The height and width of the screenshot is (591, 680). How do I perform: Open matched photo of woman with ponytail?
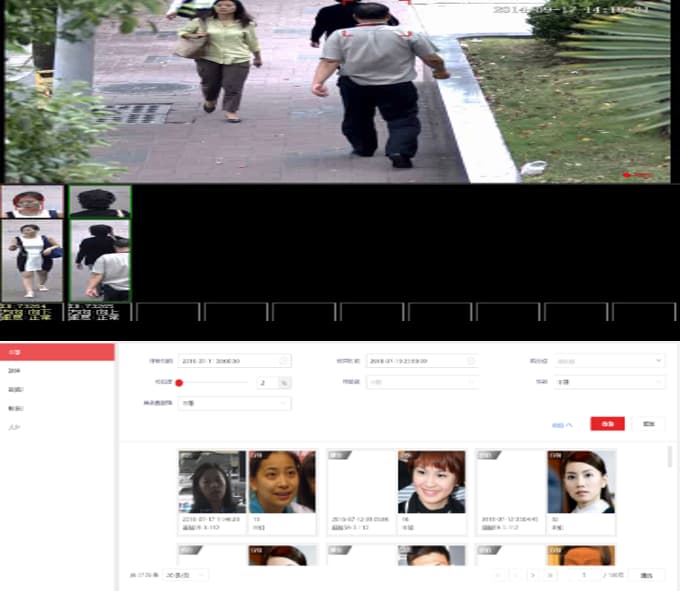click(x=581, y=482)
